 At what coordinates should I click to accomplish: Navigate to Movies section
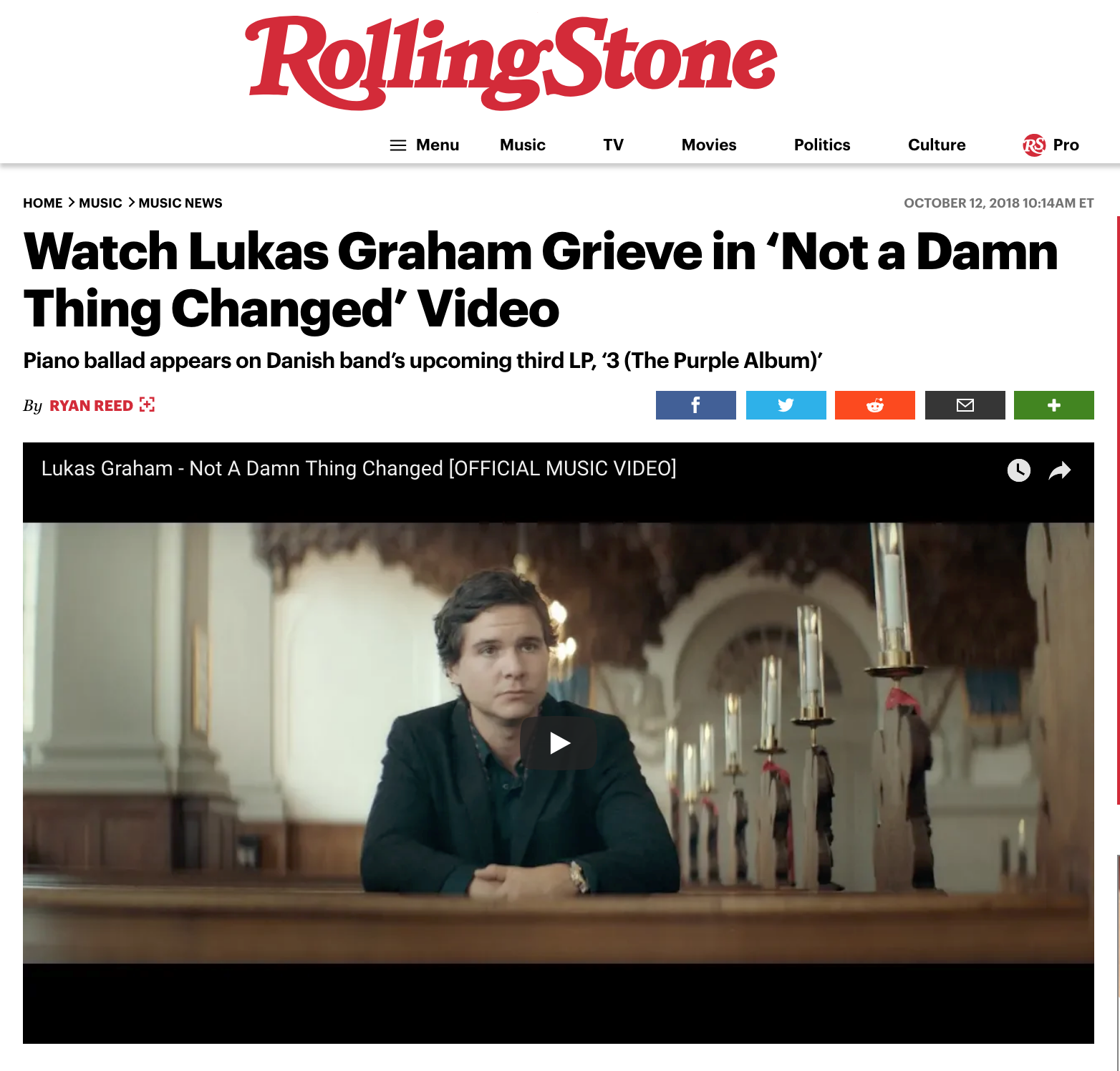[x=709, y=145]
